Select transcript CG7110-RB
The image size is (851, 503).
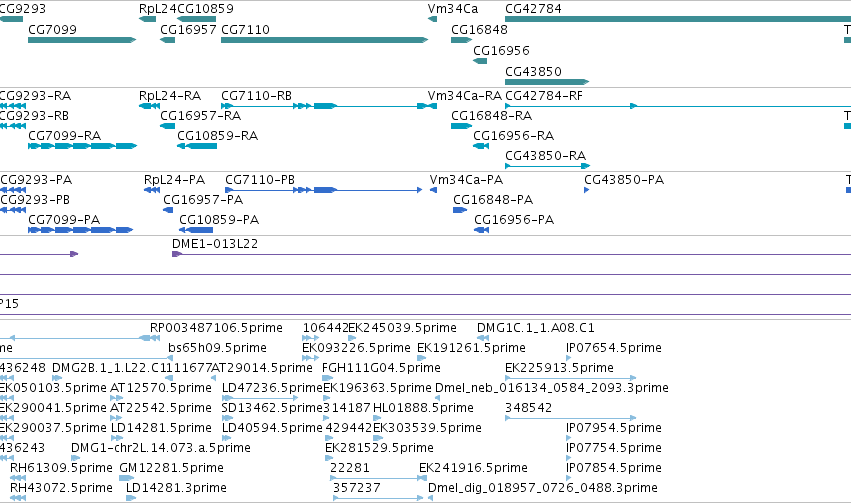pyautogui.click(x=256, y=96)
